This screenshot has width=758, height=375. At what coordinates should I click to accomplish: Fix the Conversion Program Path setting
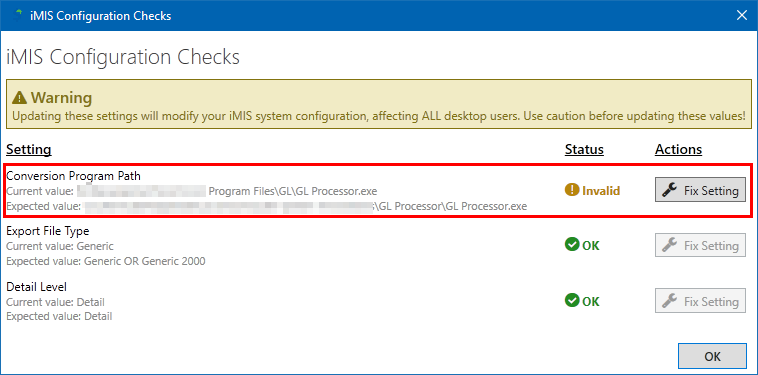coord(700,190)
